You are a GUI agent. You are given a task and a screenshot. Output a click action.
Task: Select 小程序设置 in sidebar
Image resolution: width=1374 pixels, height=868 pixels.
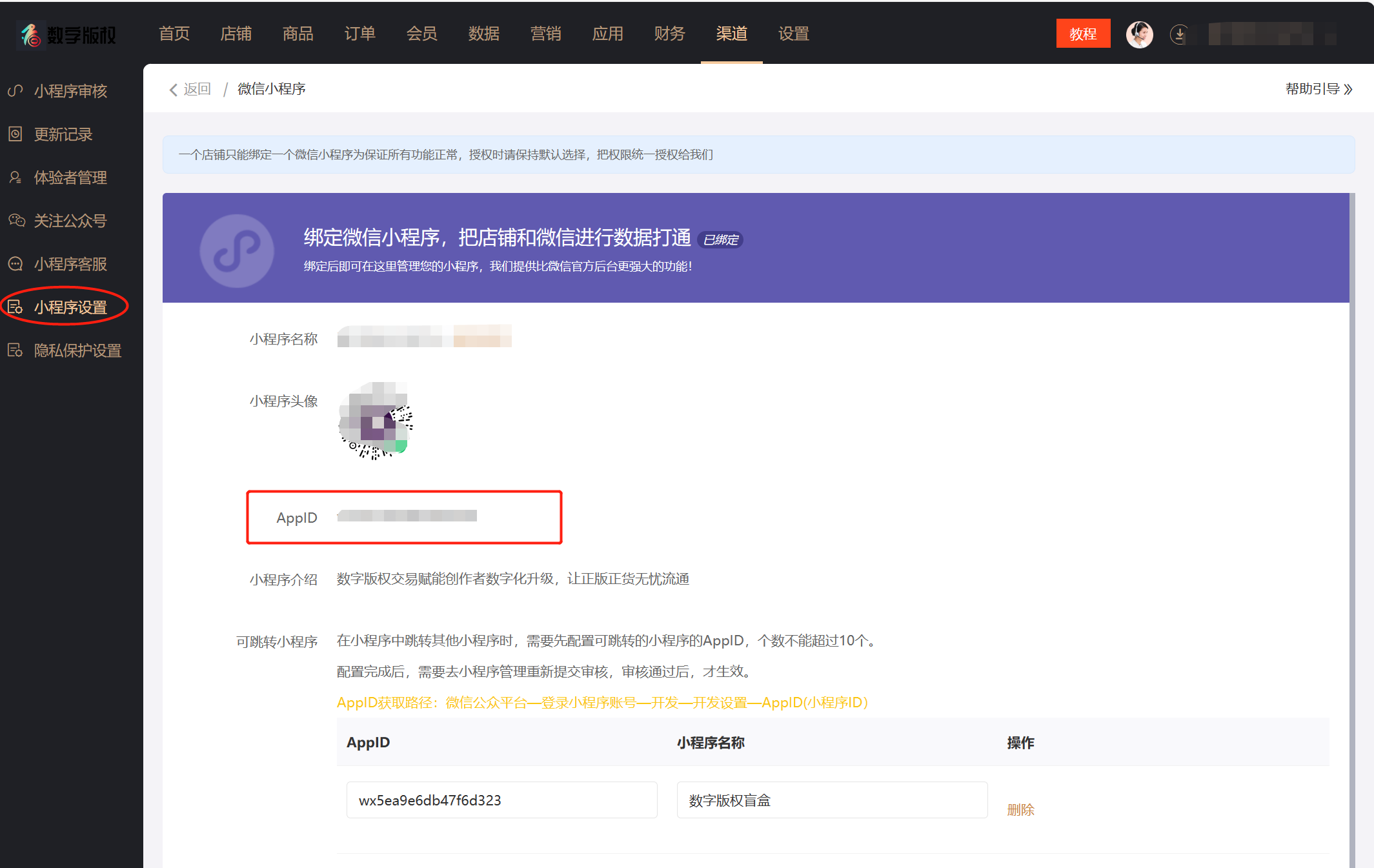[71, 307]
